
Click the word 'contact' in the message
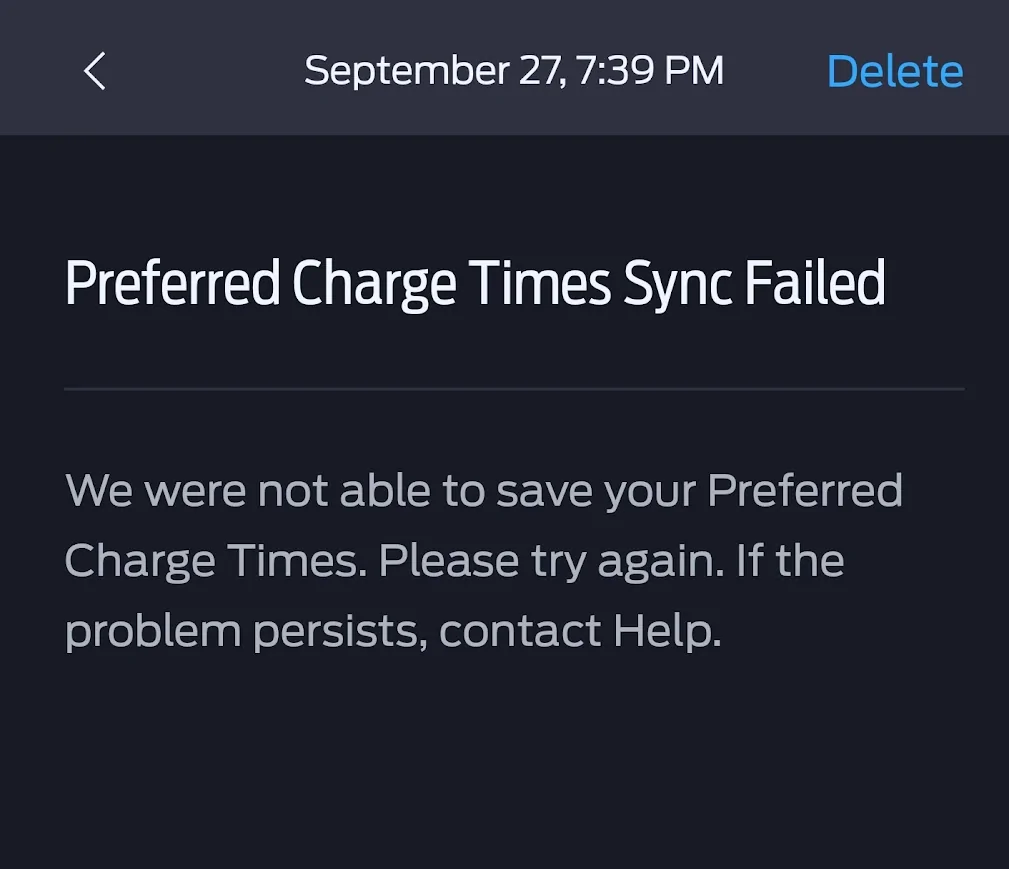[520, 632]
